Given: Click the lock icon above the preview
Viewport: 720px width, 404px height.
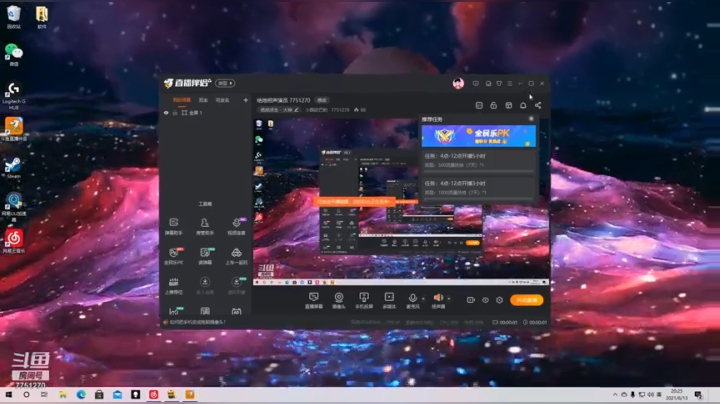Looking at the screenshot, I should click(x=494, y=106).
